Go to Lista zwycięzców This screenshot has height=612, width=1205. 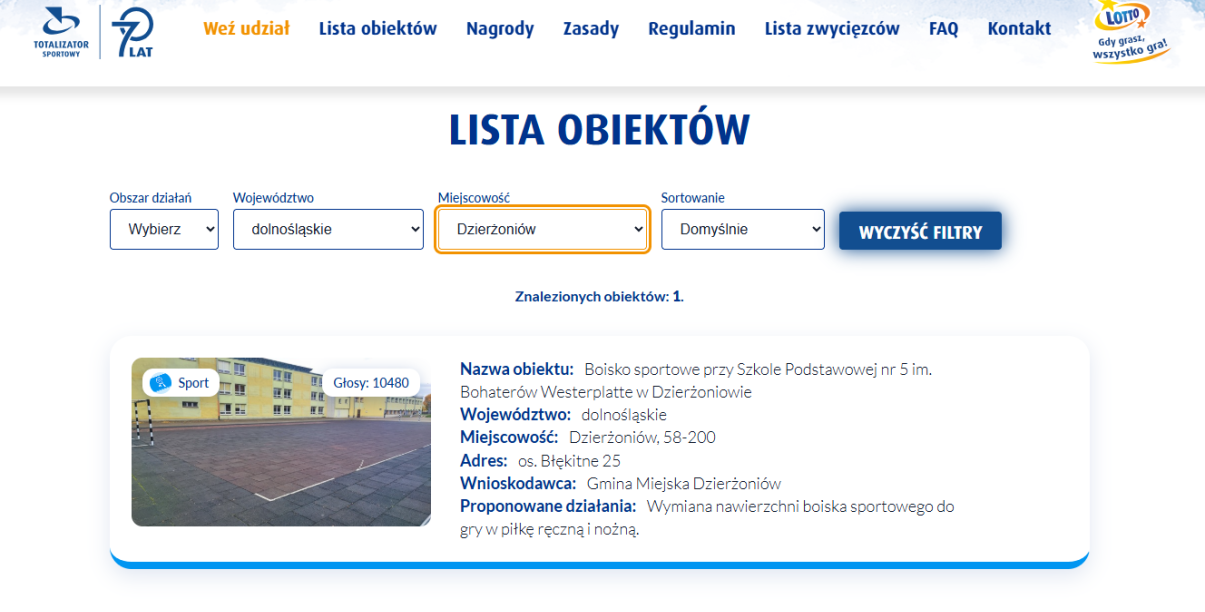831,28
